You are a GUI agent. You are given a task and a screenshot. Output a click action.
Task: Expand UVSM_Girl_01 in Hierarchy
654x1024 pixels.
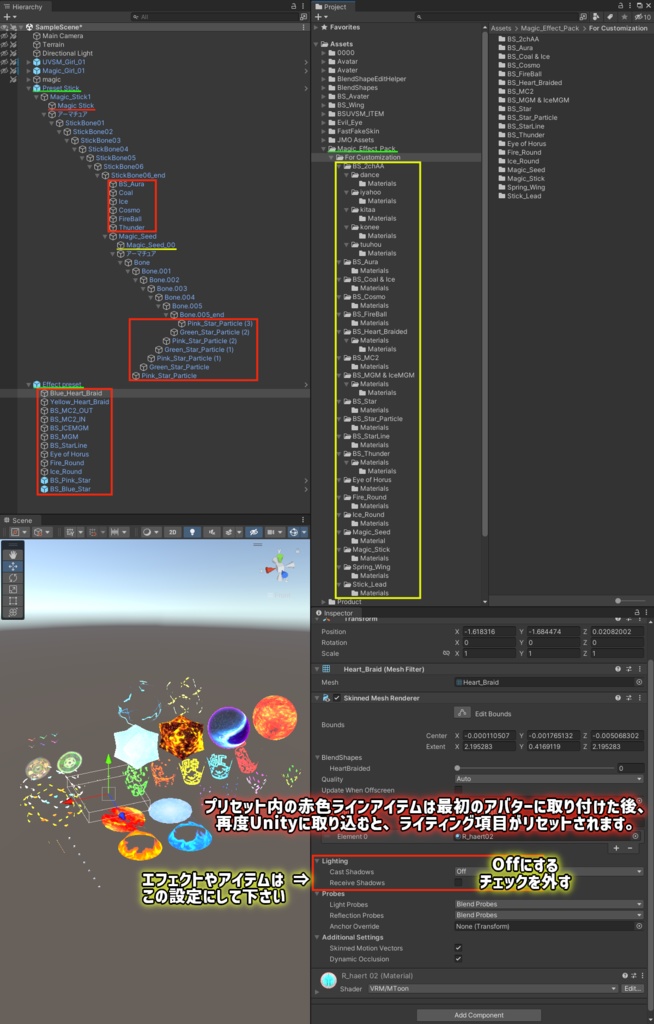pyautogui.click(x=28, y=62)
